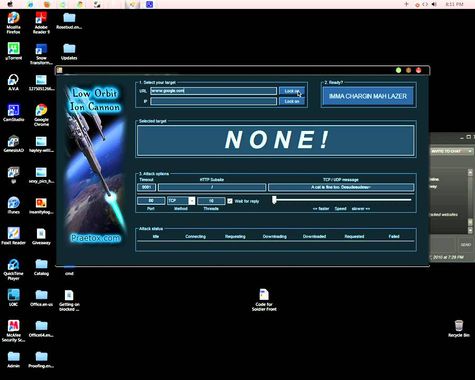Screen dimensions: 475x380
Task: Toggle the Wait for reply checkbox
Action: 230,201
